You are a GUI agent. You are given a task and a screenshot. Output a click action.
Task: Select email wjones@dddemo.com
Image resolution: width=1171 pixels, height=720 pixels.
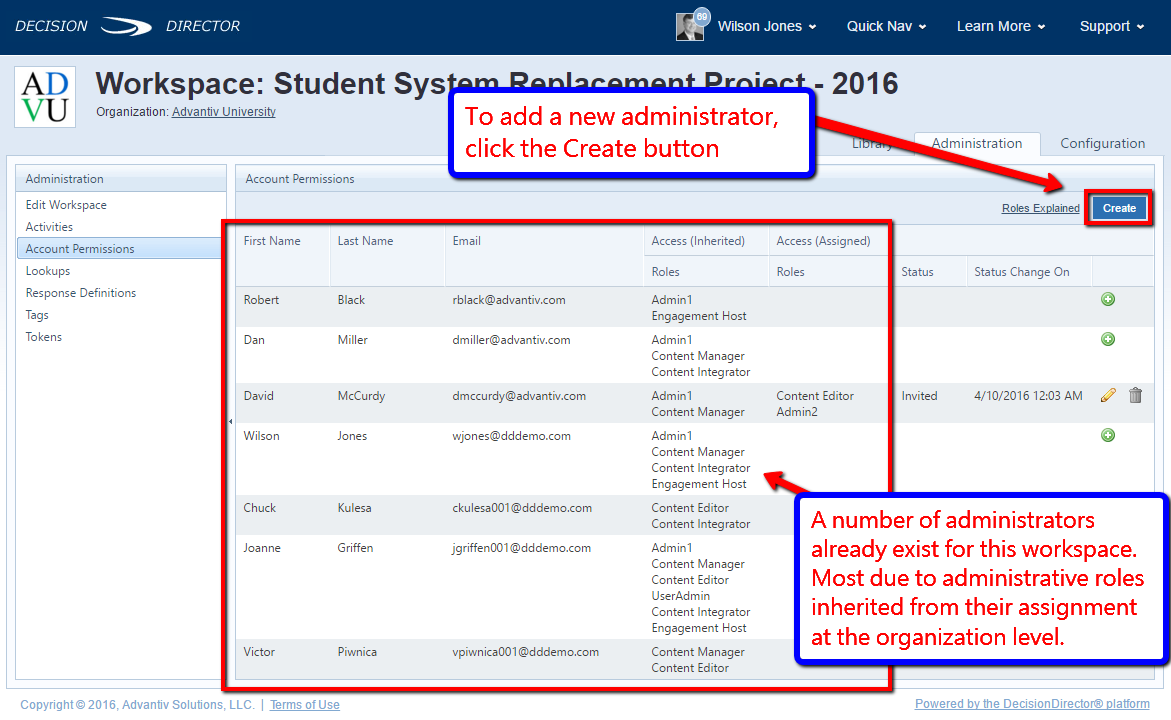[512, 436]
